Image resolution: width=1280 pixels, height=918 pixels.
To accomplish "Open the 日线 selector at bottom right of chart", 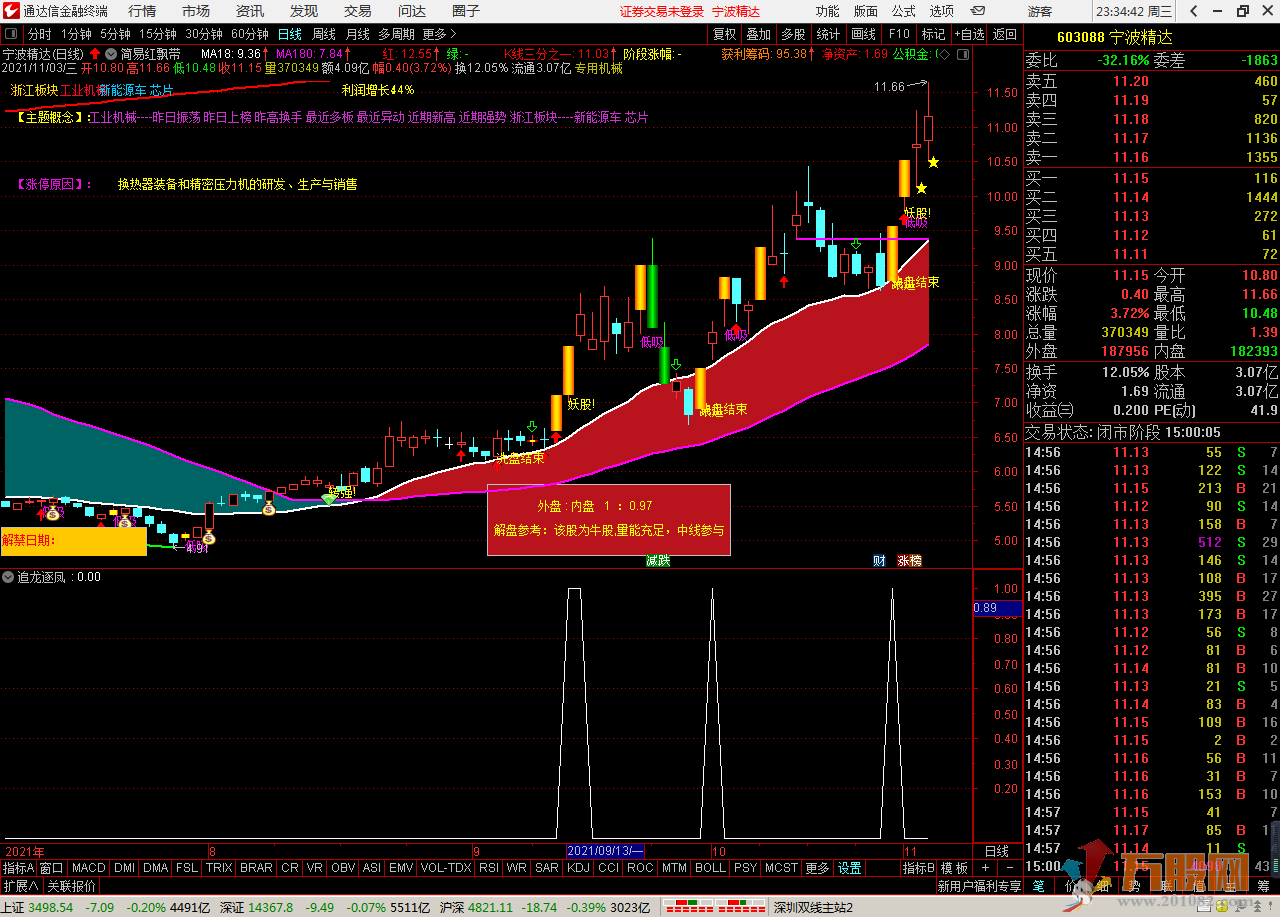I will tap(997, 851).
